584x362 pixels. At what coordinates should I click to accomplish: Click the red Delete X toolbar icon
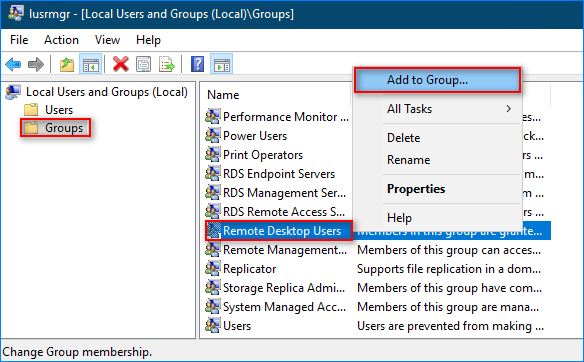[x=121, y=64]
